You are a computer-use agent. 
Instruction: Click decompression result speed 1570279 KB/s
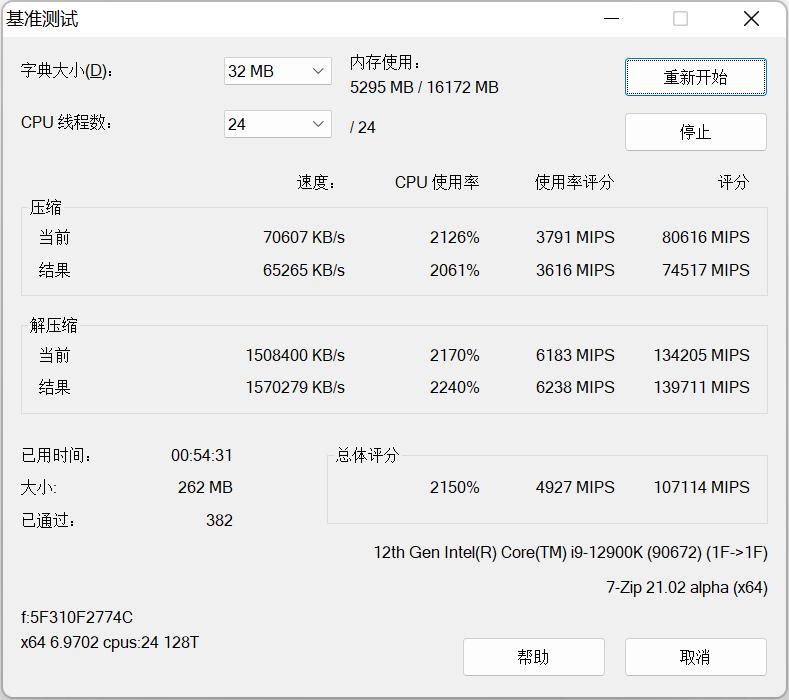295,387
